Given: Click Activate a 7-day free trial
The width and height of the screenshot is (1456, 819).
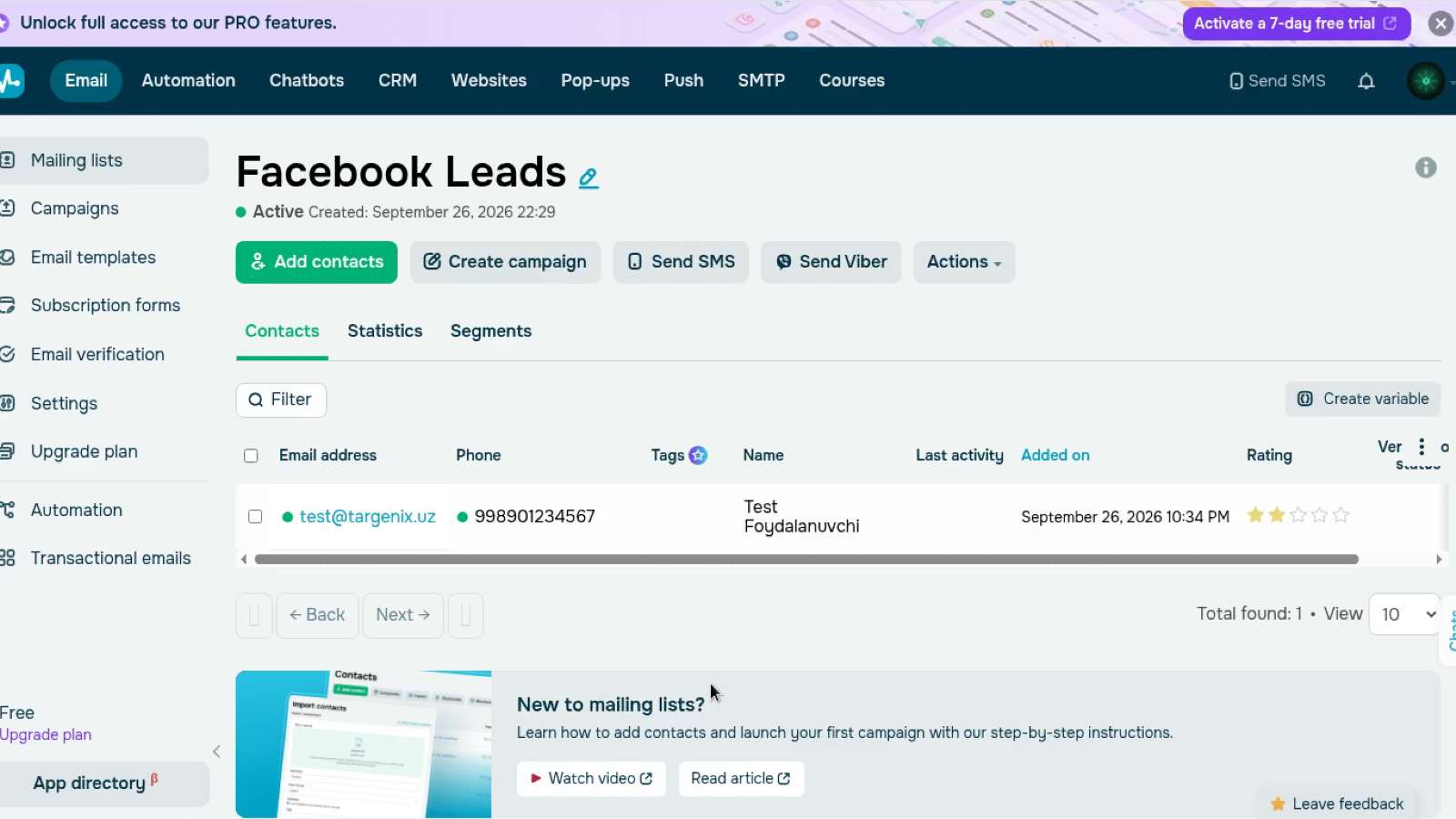Looking at the screenshot, I should coord(1297,24).
